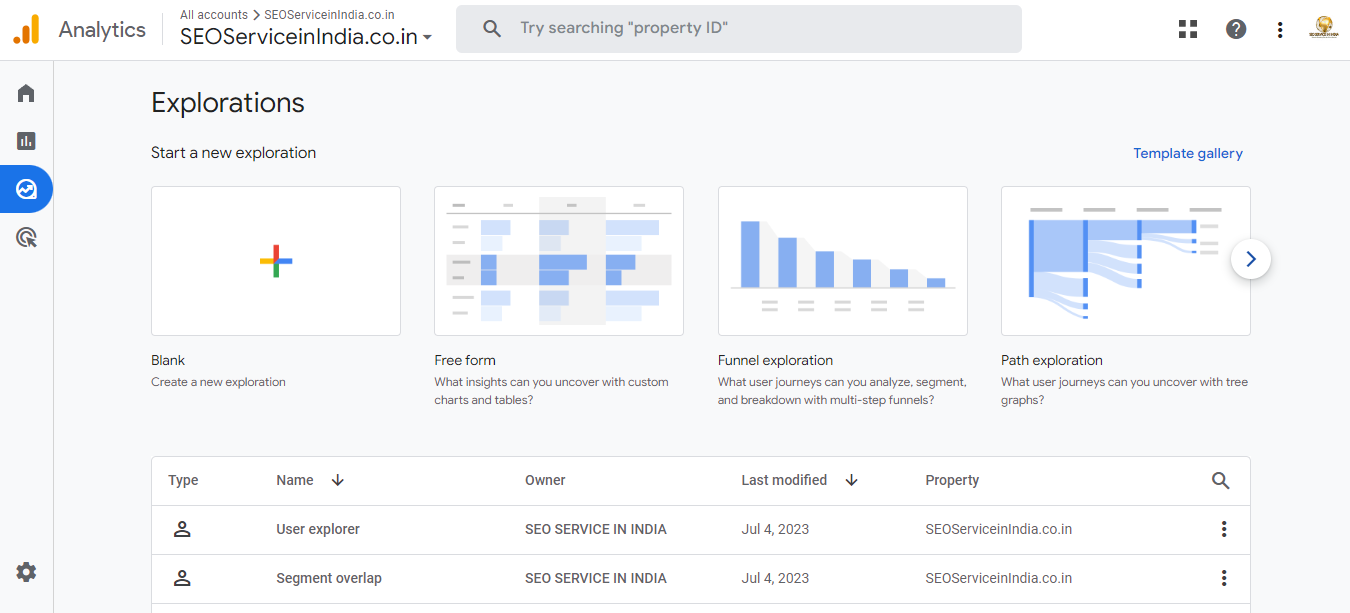Open more options for User explorer row
Screen dimensions: 1350x613
[x=1223, y=529]
